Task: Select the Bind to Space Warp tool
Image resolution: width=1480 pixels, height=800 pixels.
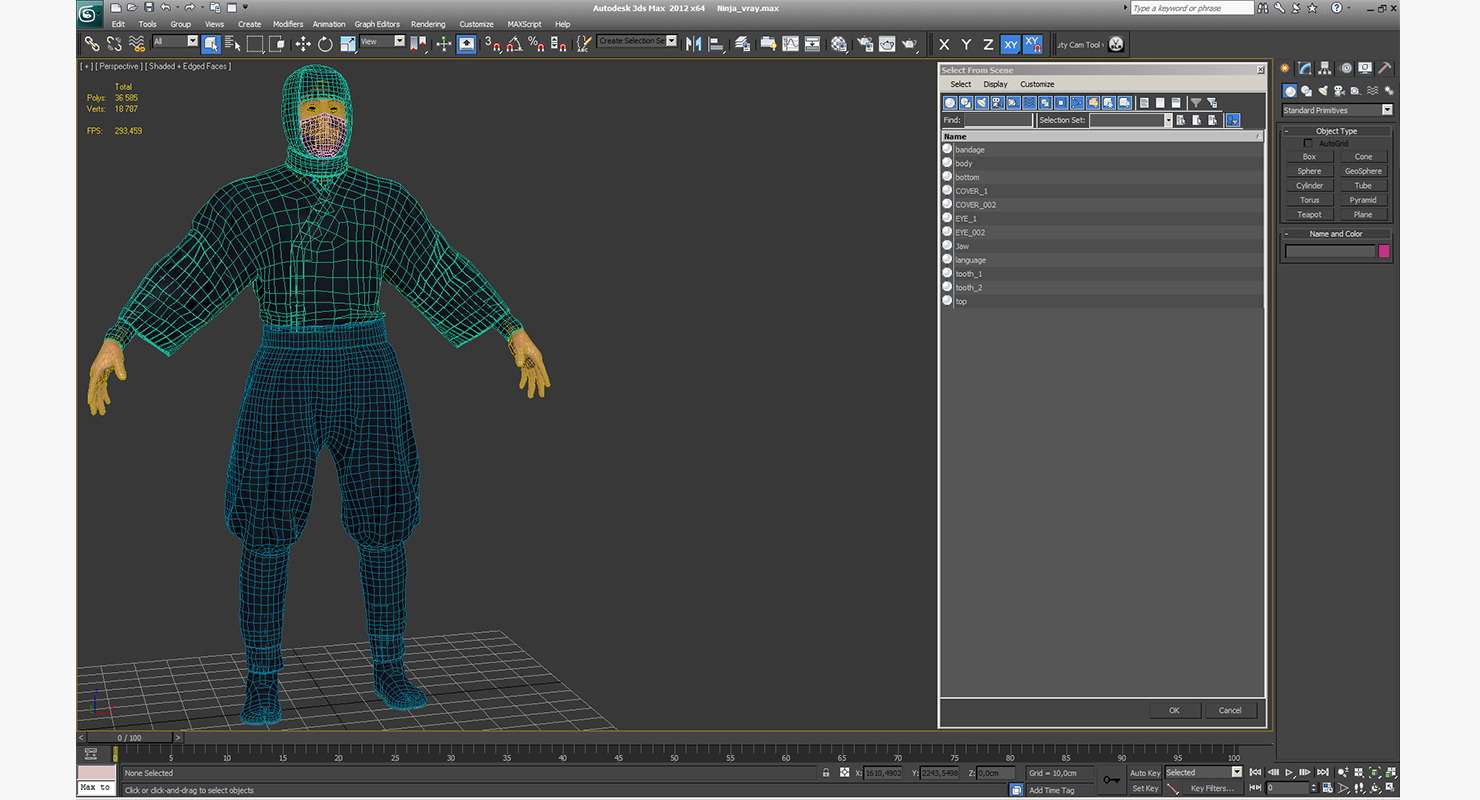Action: click(x=137, y=44)
